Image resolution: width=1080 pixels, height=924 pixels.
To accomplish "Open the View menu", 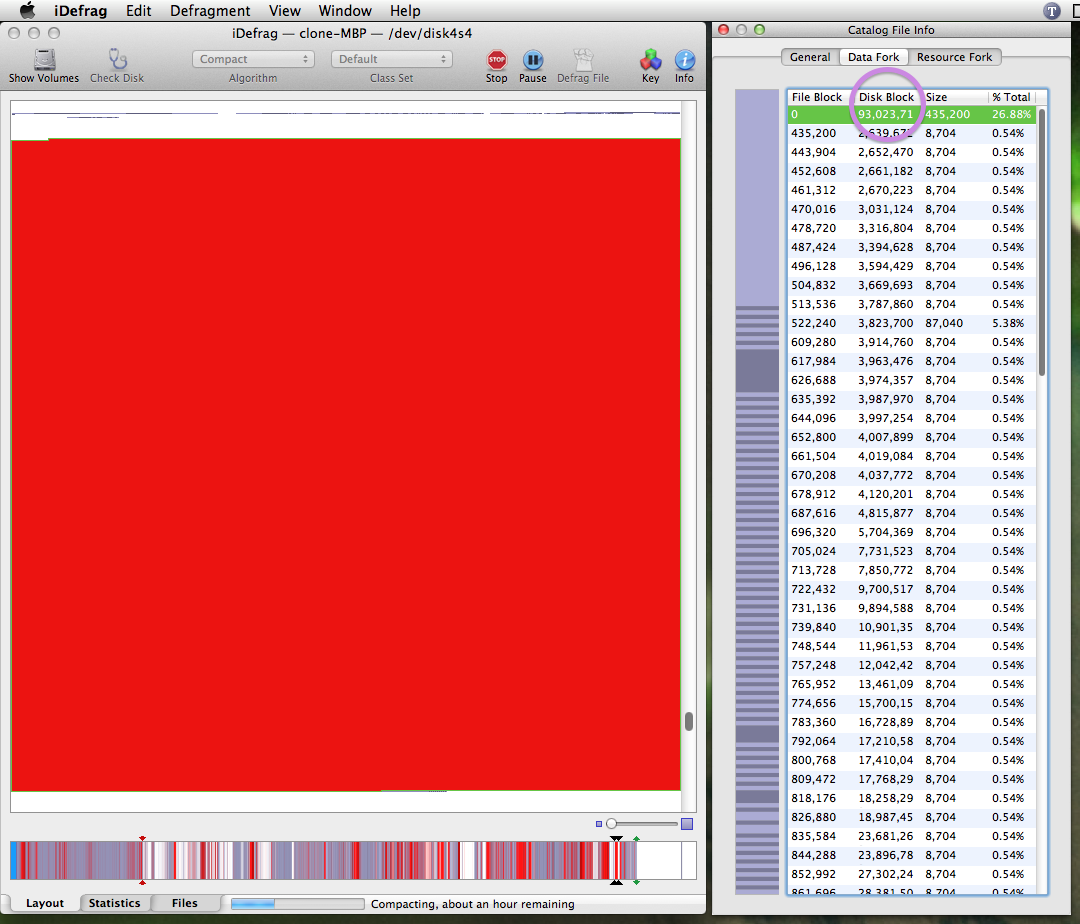I will [x=284, y=10].
